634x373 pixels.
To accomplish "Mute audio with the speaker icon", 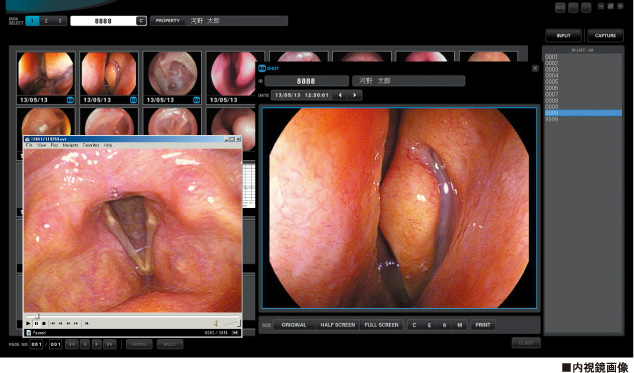I will pos(216,323).
